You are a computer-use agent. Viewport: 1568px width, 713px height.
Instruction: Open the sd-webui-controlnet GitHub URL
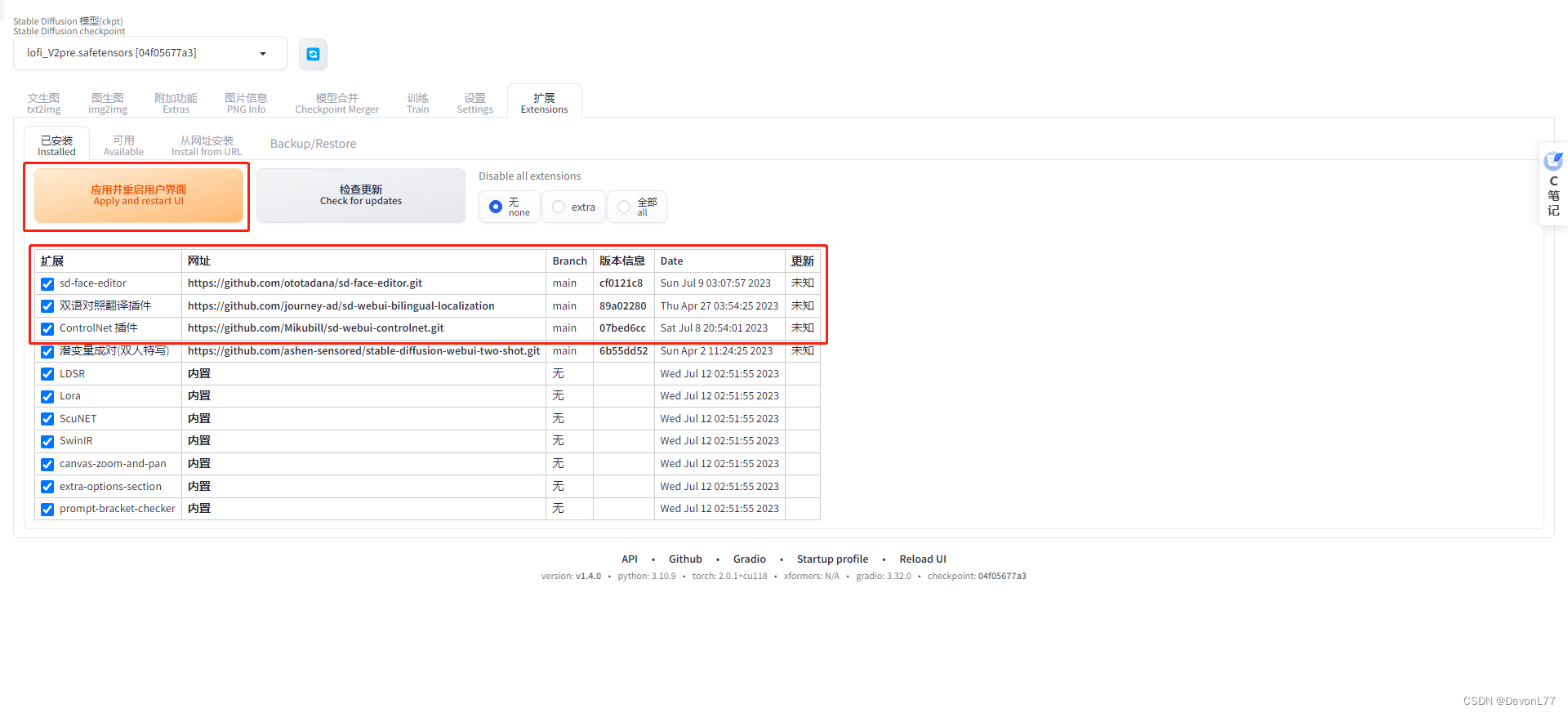[x=316, y=328]
